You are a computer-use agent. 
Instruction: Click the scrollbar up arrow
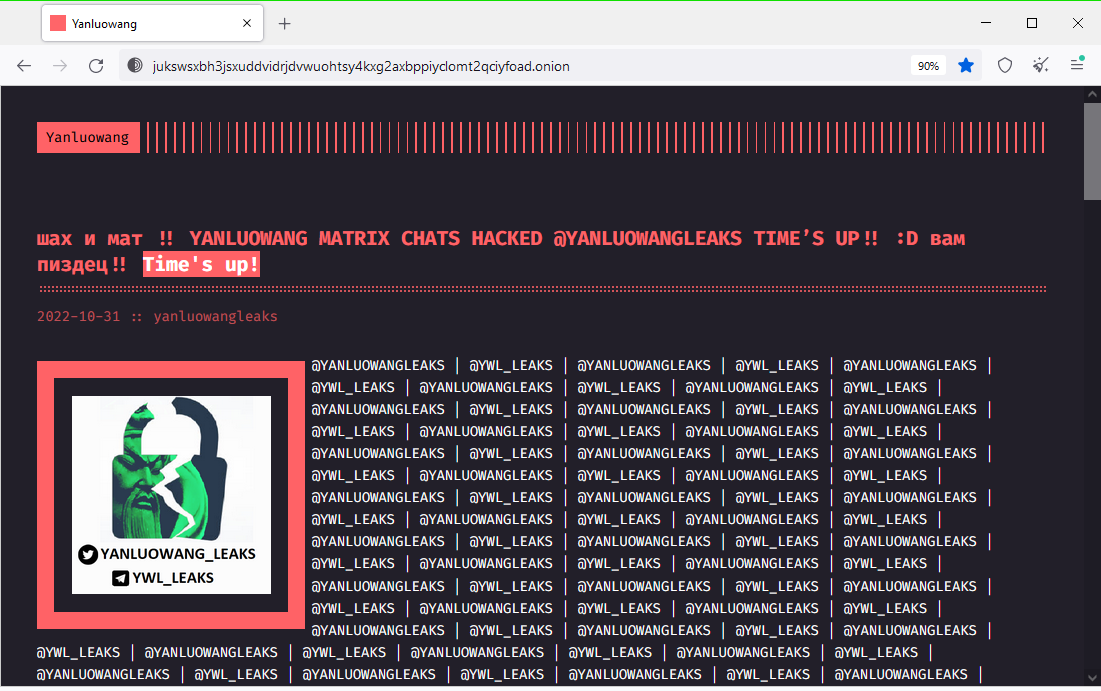click(x=1092, y=93)
